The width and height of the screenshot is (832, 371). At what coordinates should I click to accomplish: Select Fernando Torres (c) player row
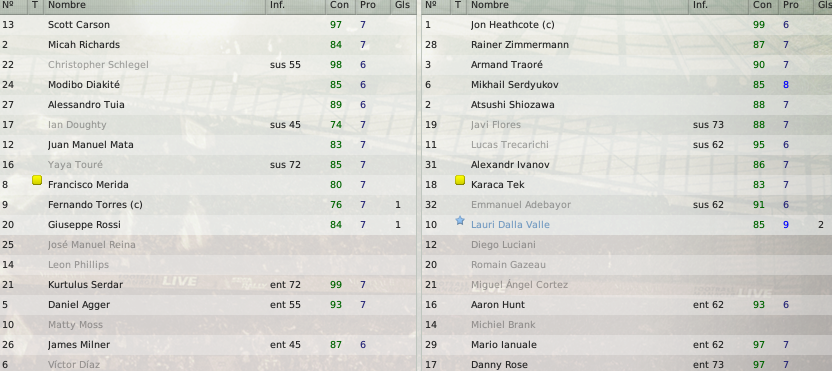(208, 205)
